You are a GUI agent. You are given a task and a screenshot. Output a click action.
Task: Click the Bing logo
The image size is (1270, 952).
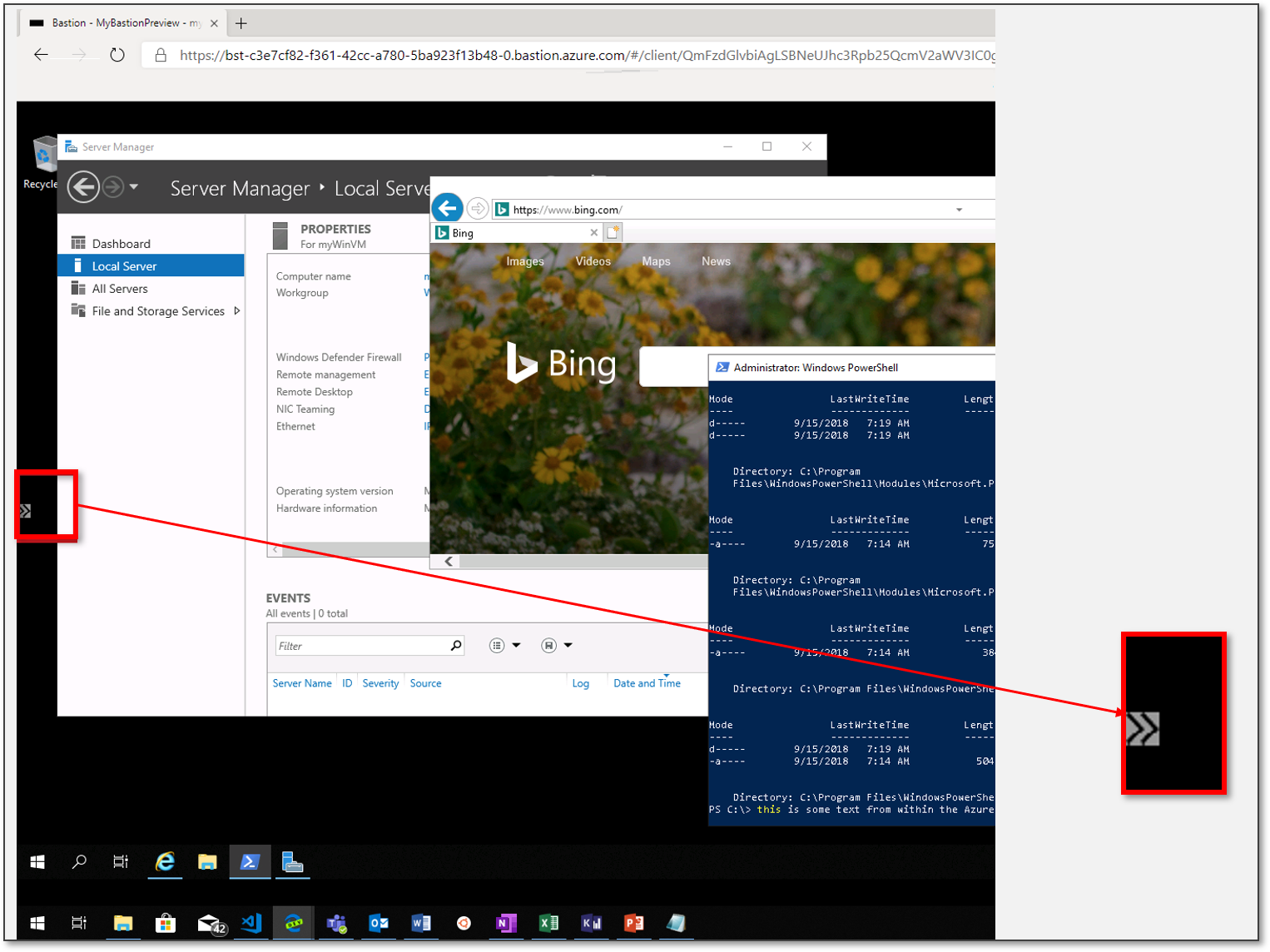pyautogui.click(x=562, y=364)
